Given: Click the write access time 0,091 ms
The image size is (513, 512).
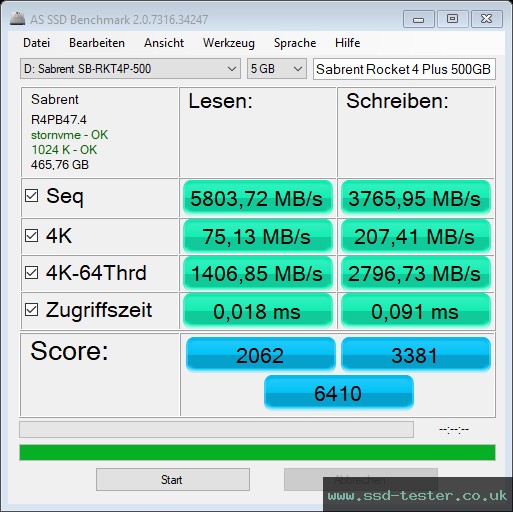Looking at the screenshot, I should [416, 311].
